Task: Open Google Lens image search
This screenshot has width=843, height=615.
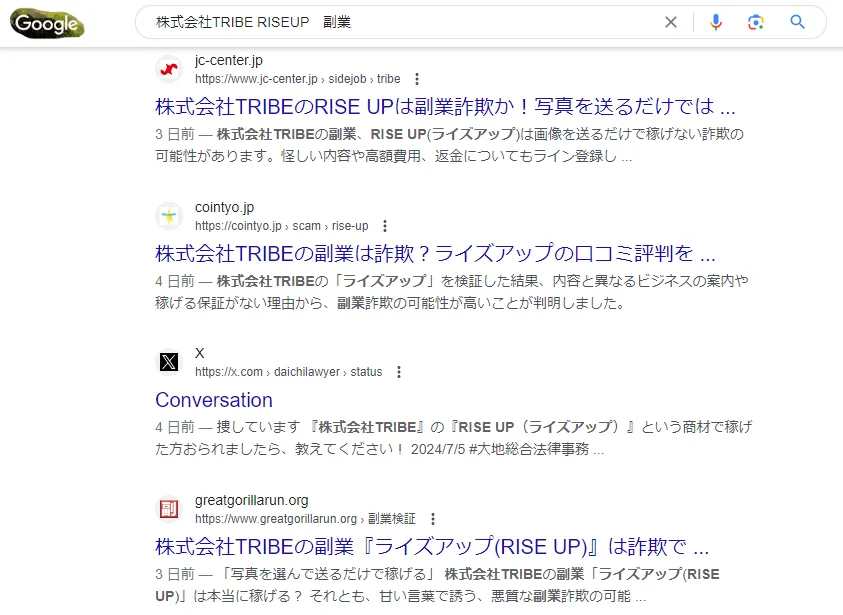Action: (x=756, y=22)
